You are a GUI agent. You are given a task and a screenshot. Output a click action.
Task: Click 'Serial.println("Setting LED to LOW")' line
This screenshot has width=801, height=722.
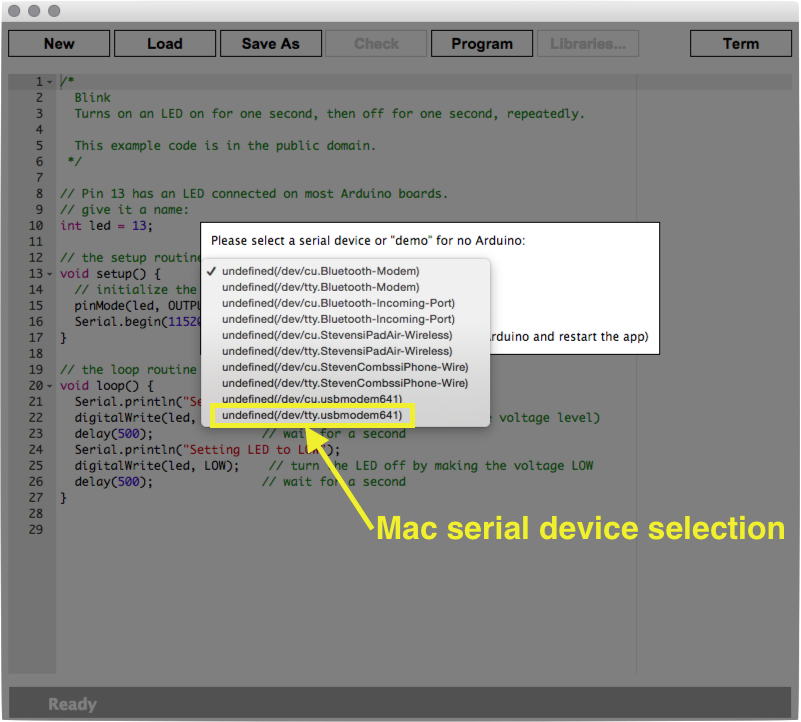point(207,450)
